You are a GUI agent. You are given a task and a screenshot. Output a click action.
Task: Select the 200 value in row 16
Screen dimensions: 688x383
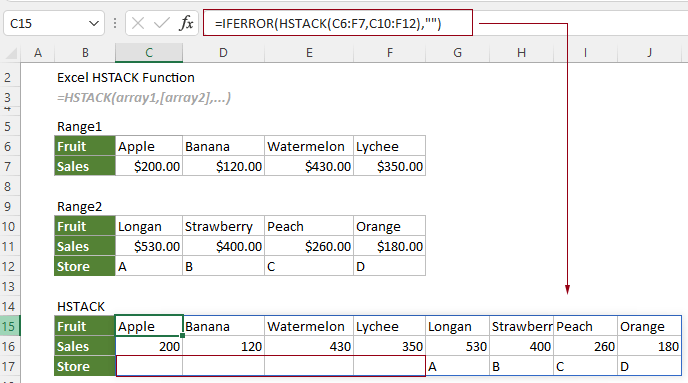click(149, 347)
